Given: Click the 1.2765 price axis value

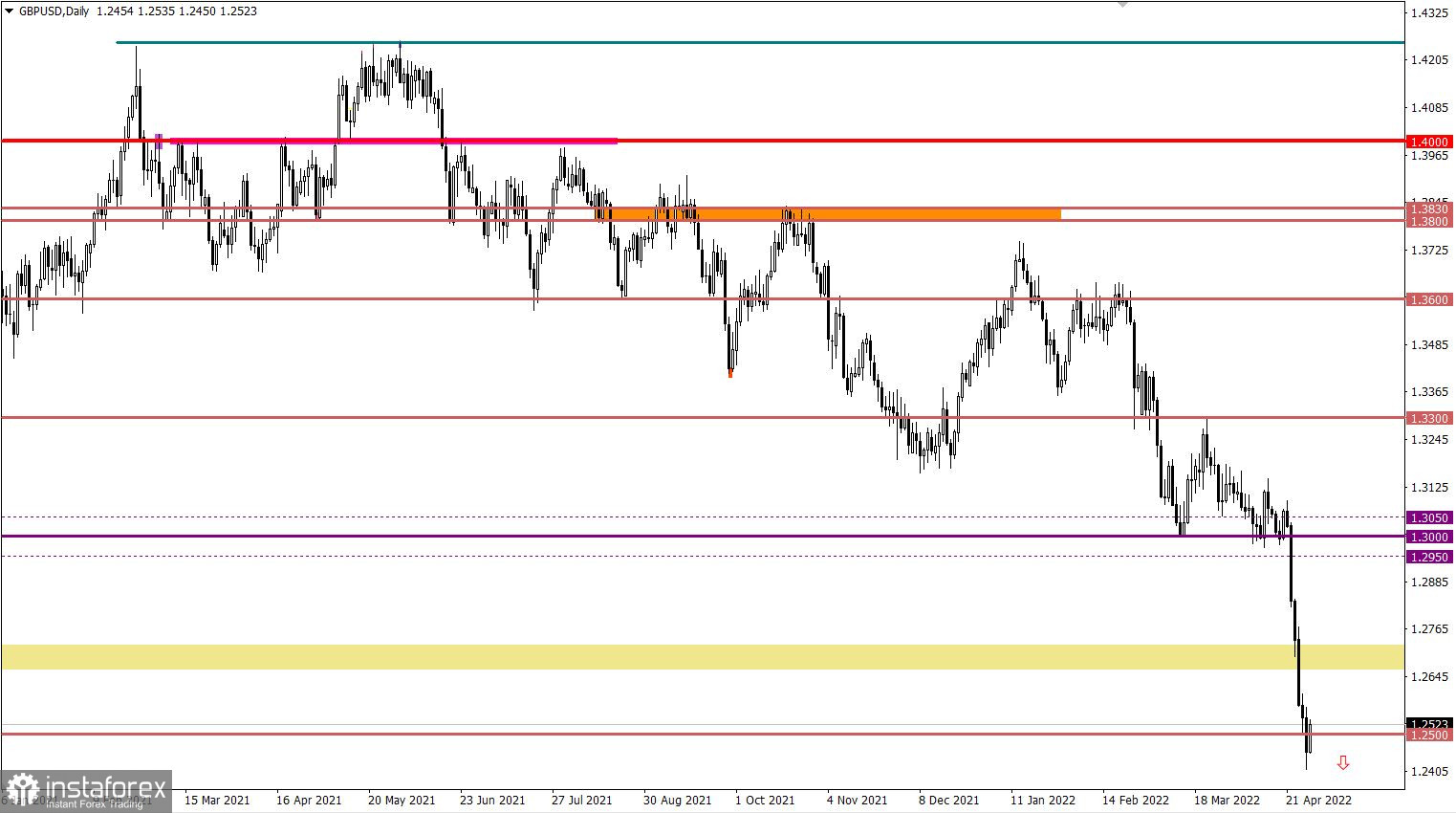Looking at the screenshot, I should [1429, 629].
